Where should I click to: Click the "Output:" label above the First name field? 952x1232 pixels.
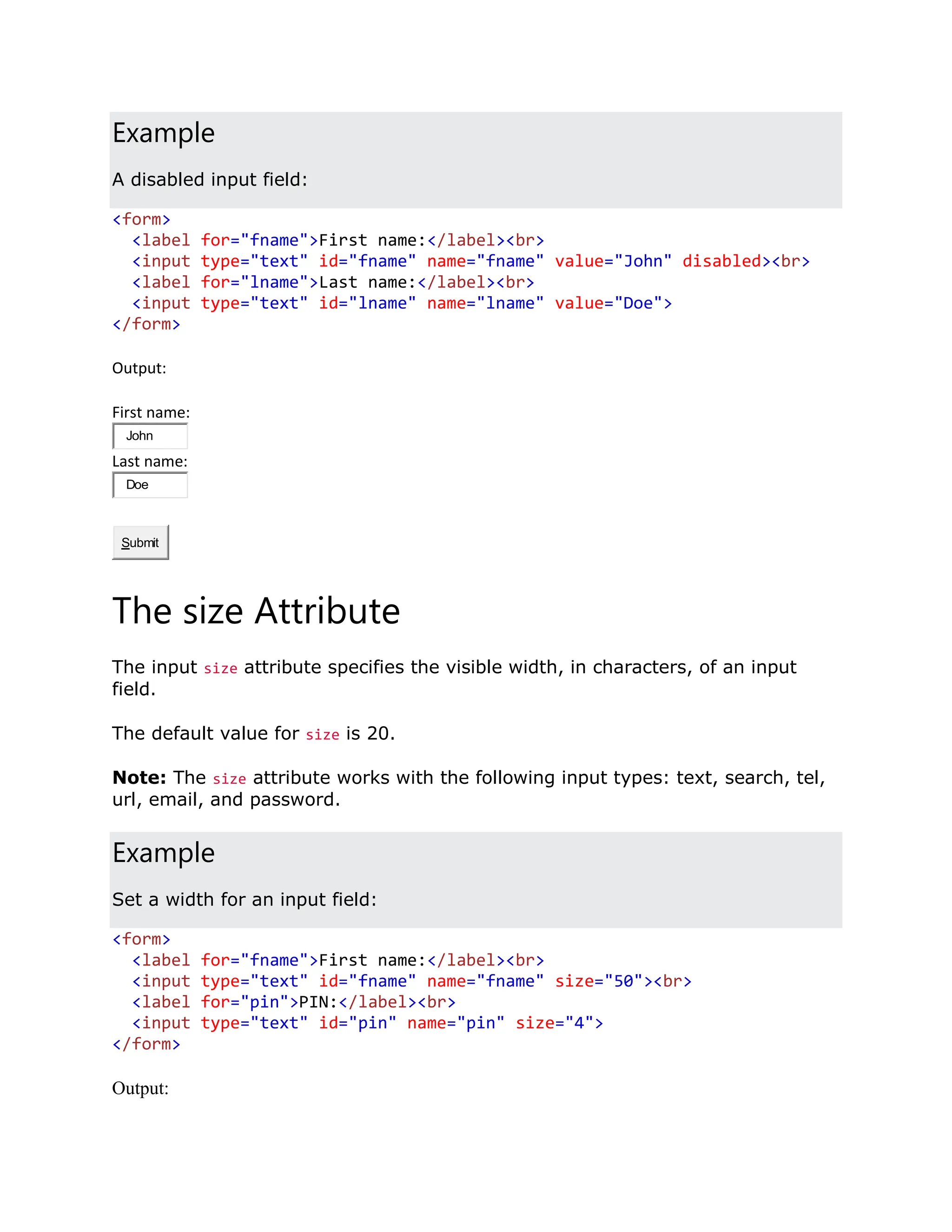139,368
